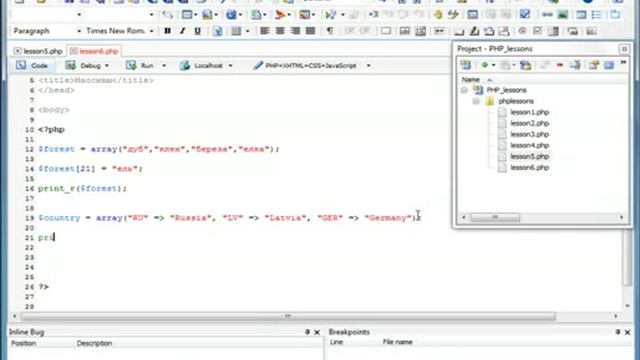Click "print_r($forest);" on line 16
This screenshot has width=640, height=360.
tap(82, 189)
